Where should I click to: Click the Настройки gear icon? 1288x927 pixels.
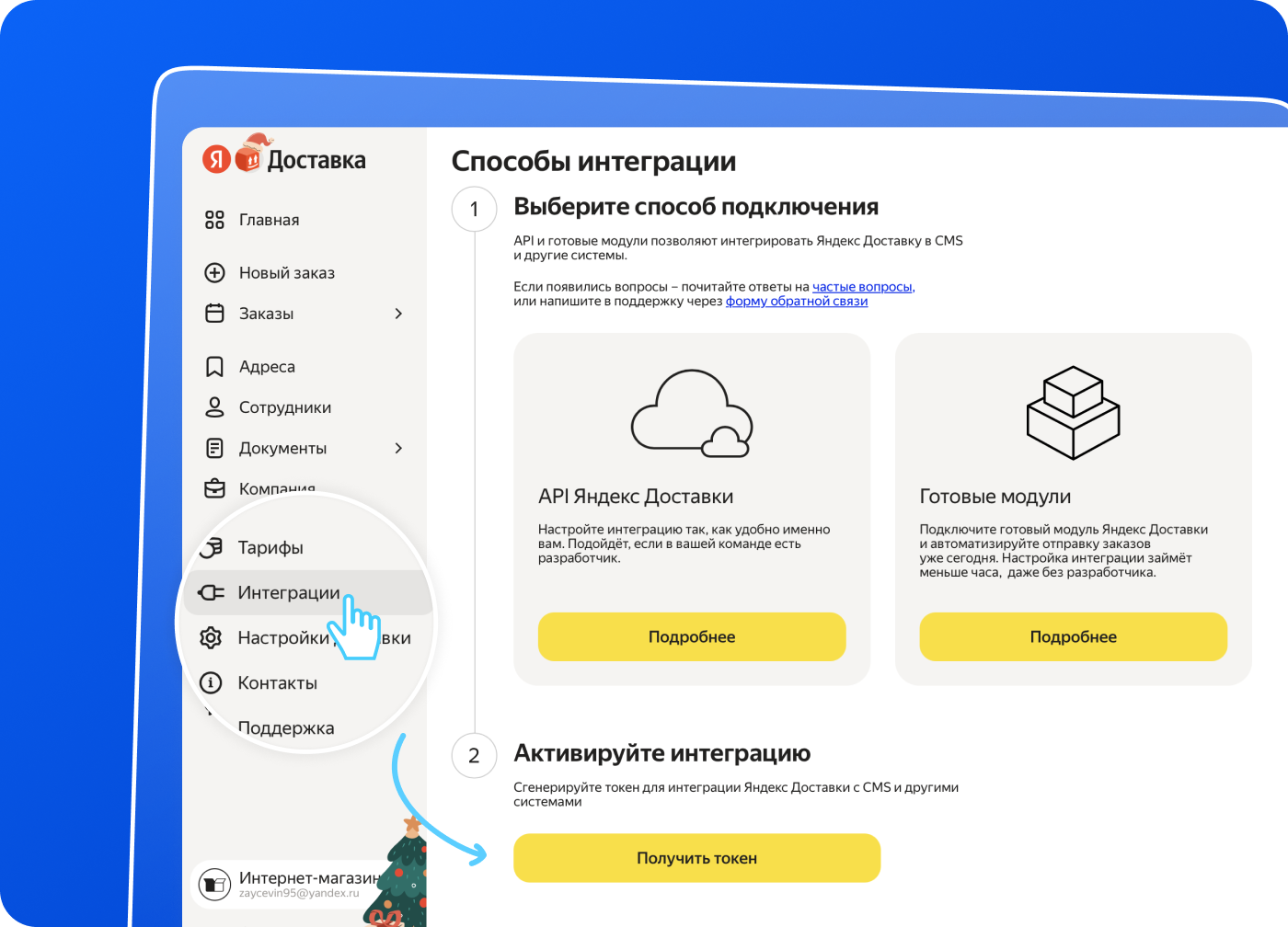pyautogui.click(x=211, y=637)
